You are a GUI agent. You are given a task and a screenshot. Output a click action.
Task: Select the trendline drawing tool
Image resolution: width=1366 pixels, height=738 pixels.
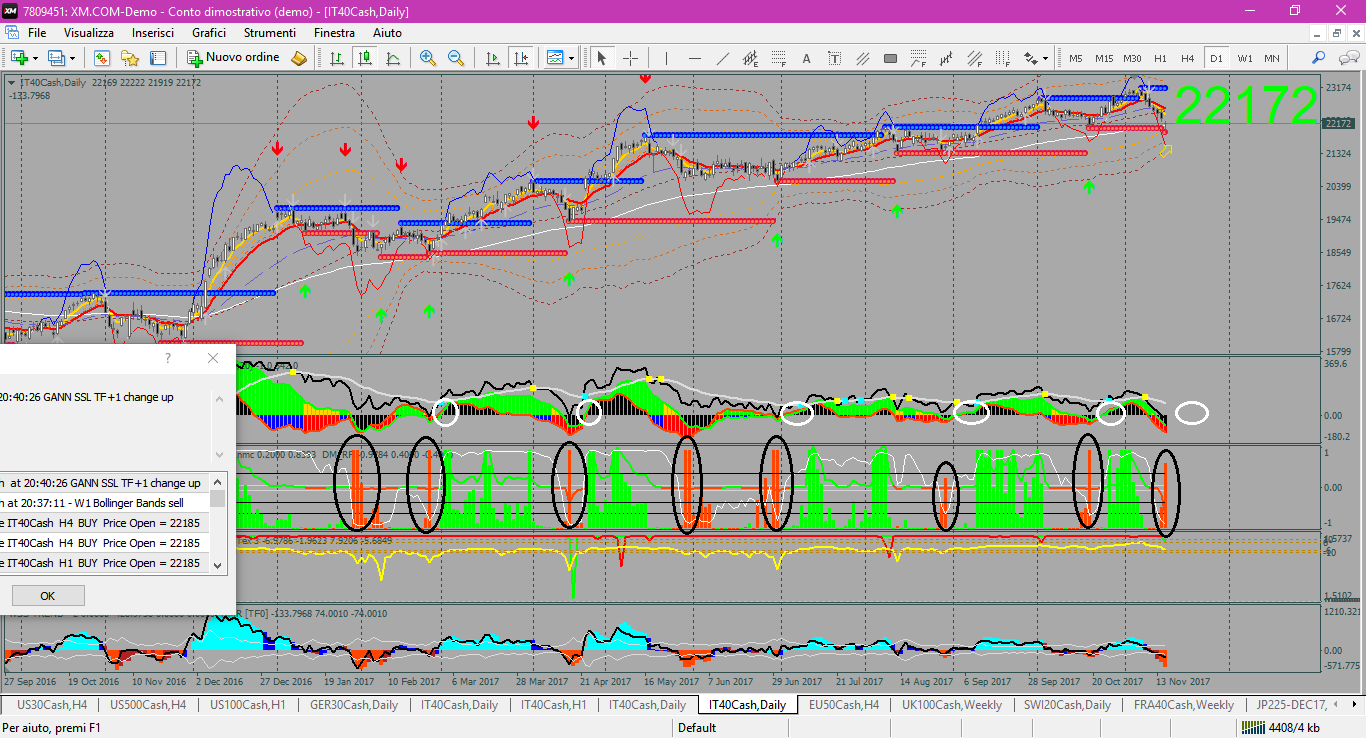722,58
